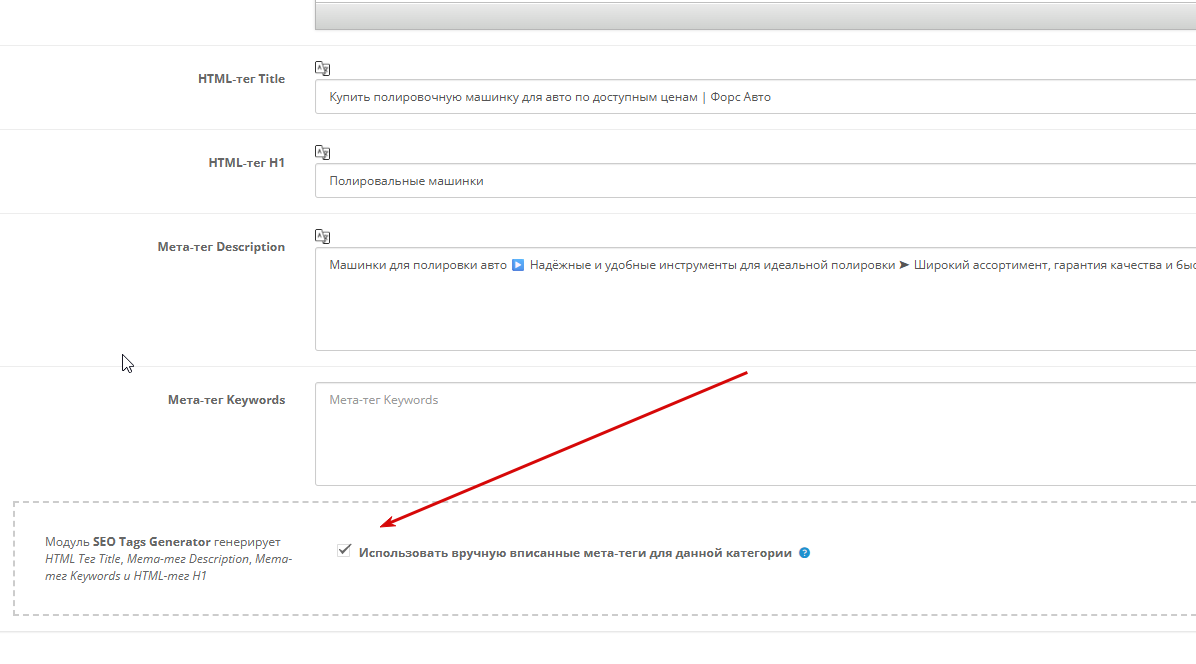This screenshot has width=1196, height=664.
Task: Focus the HTML-тег H1 input with Полировальные машинки
Action: [755, 181]
